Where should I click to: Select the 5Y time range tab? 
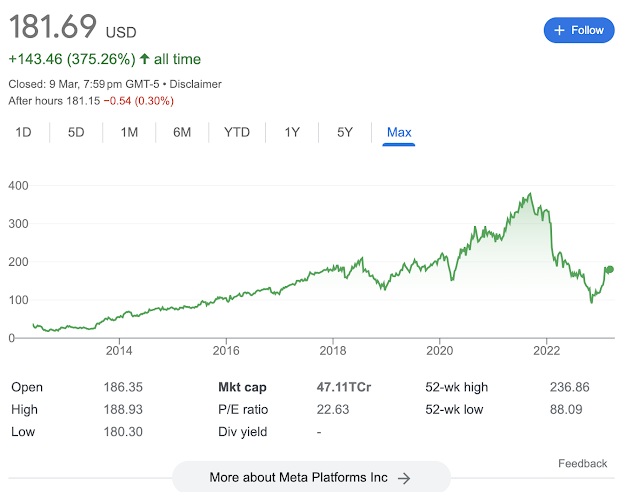(x=344, y=132)
